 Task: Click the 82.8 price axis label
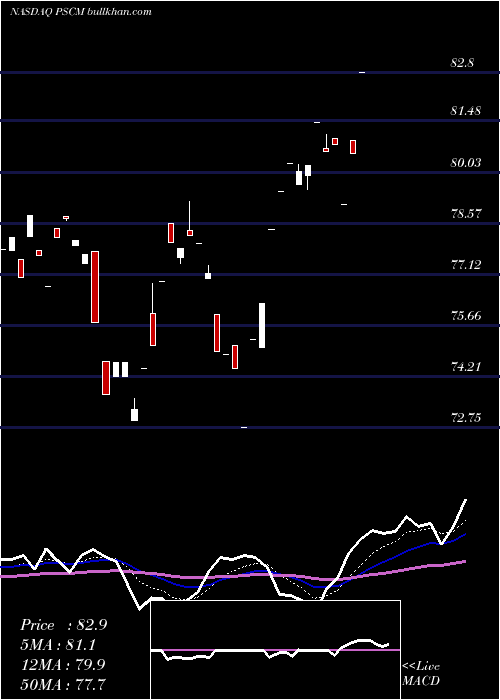[462, 63]
